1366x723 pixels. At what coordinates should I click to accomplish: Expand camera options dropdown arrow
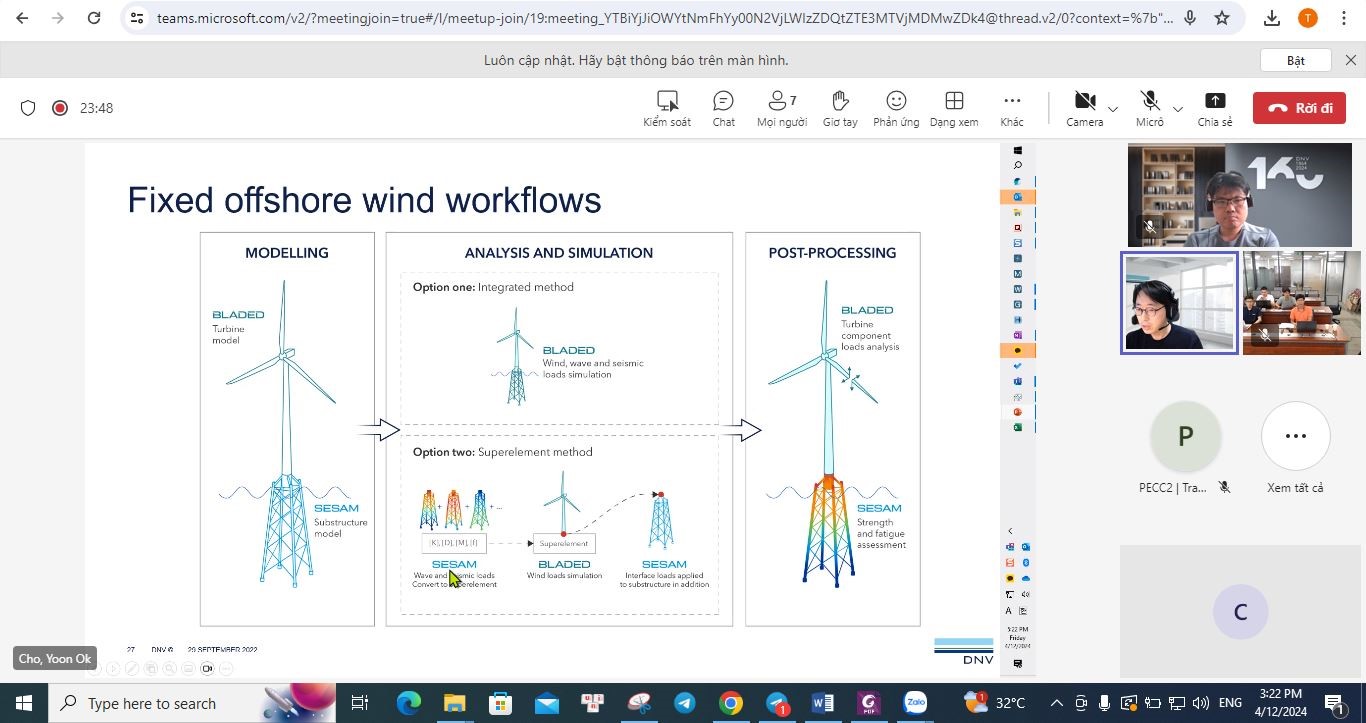coord(1113,109)
